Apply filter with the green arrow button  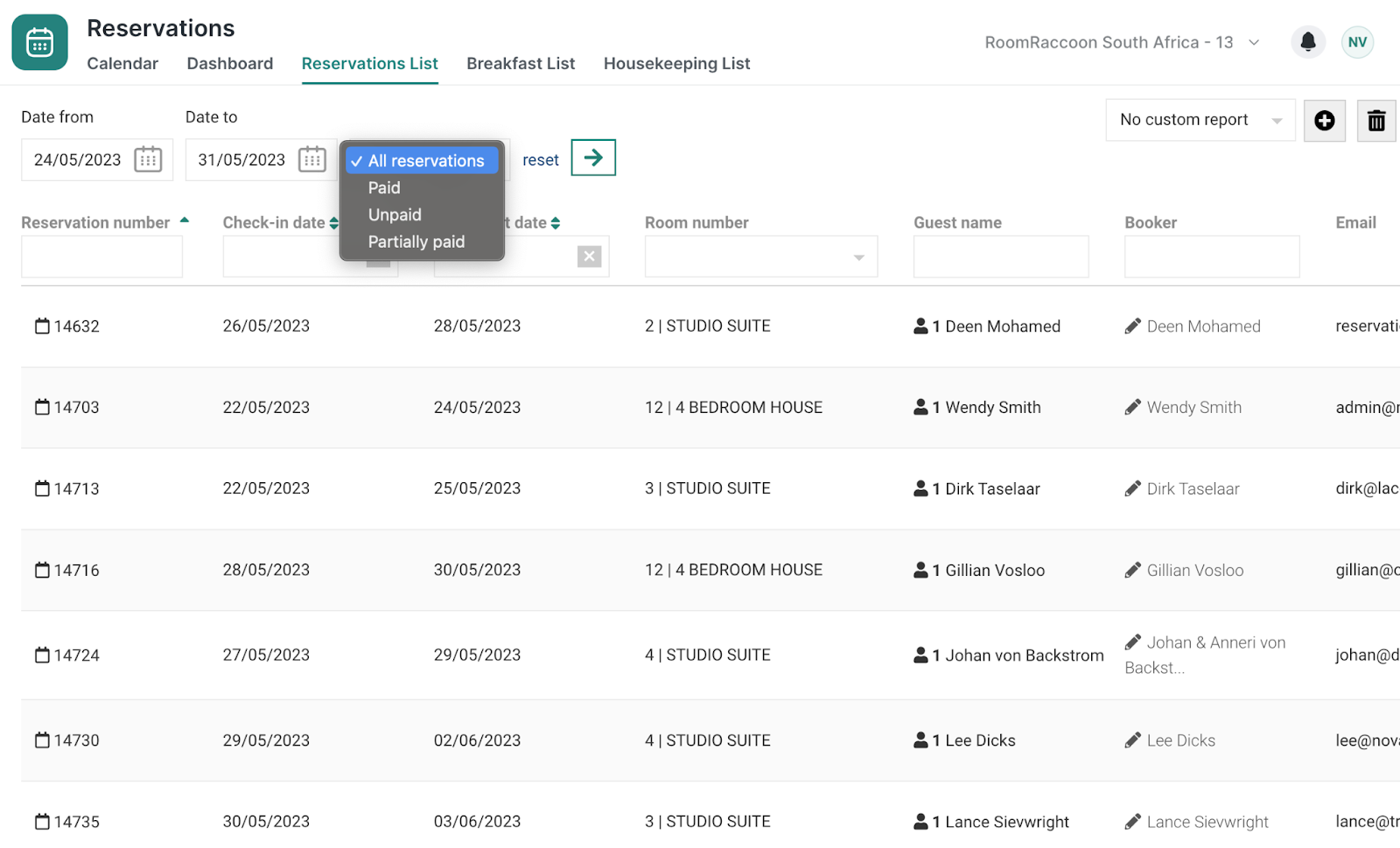[x=593, y=158]
